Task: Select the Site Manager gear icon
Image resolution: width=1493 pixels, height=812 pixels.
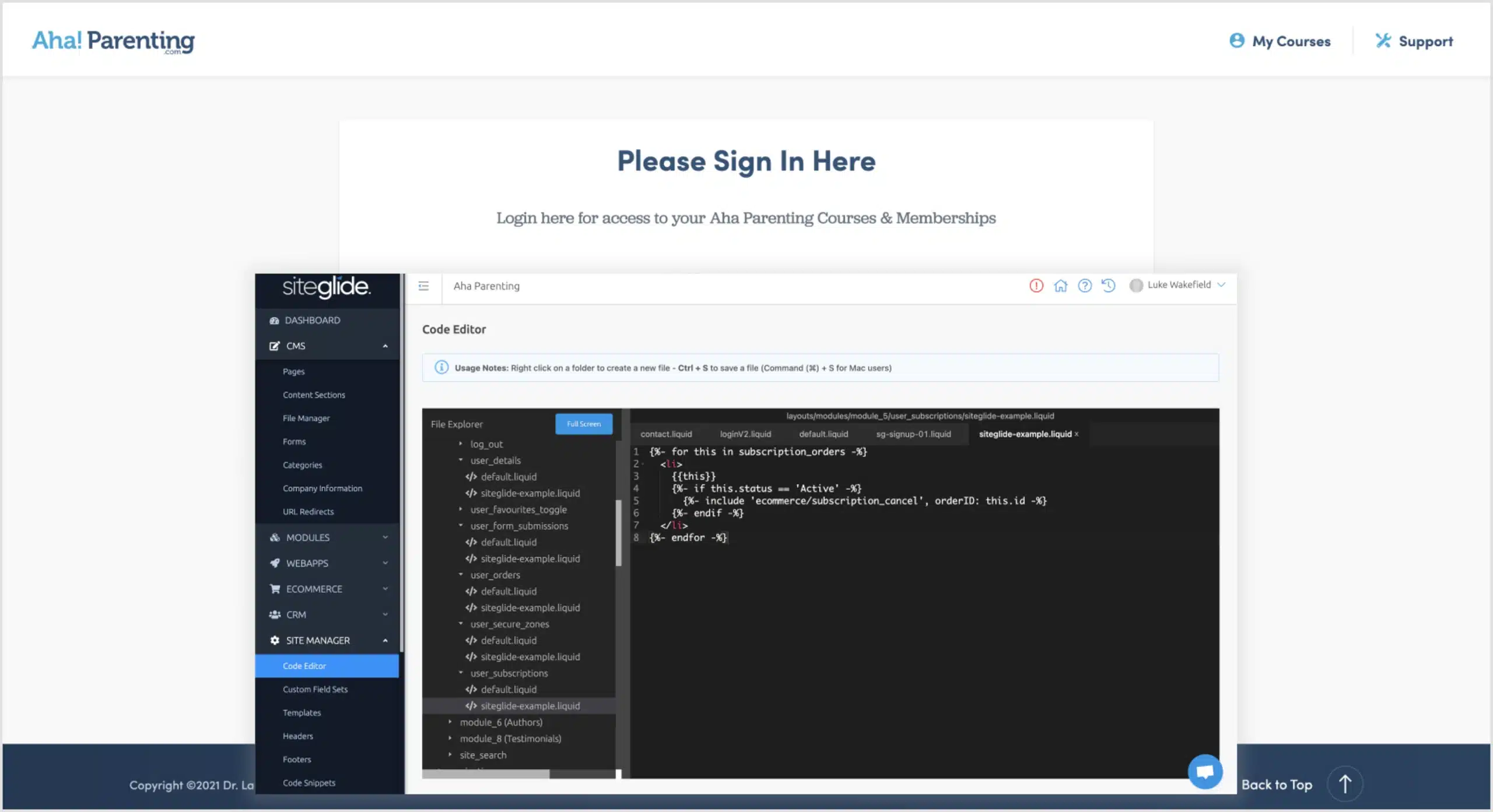Action: point(275,640)
